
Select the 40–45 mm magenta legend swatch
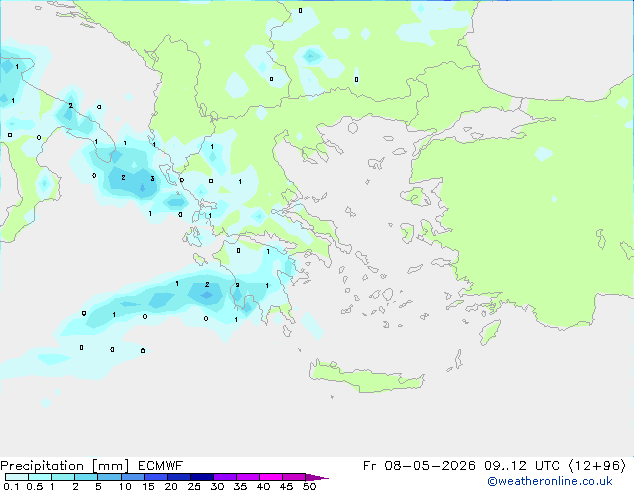coord(271,477)
